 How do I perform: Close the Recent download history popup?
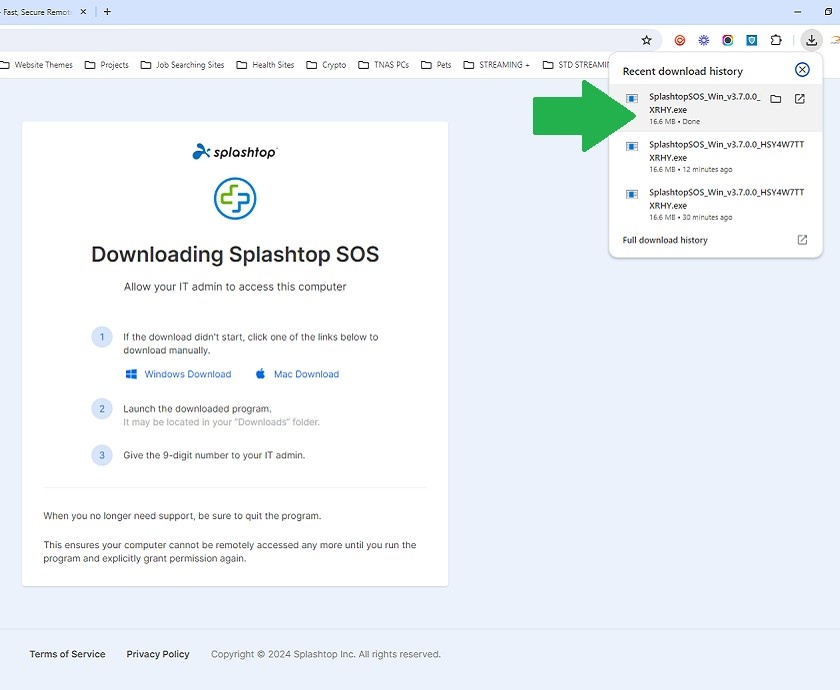(x=802, y=70)
